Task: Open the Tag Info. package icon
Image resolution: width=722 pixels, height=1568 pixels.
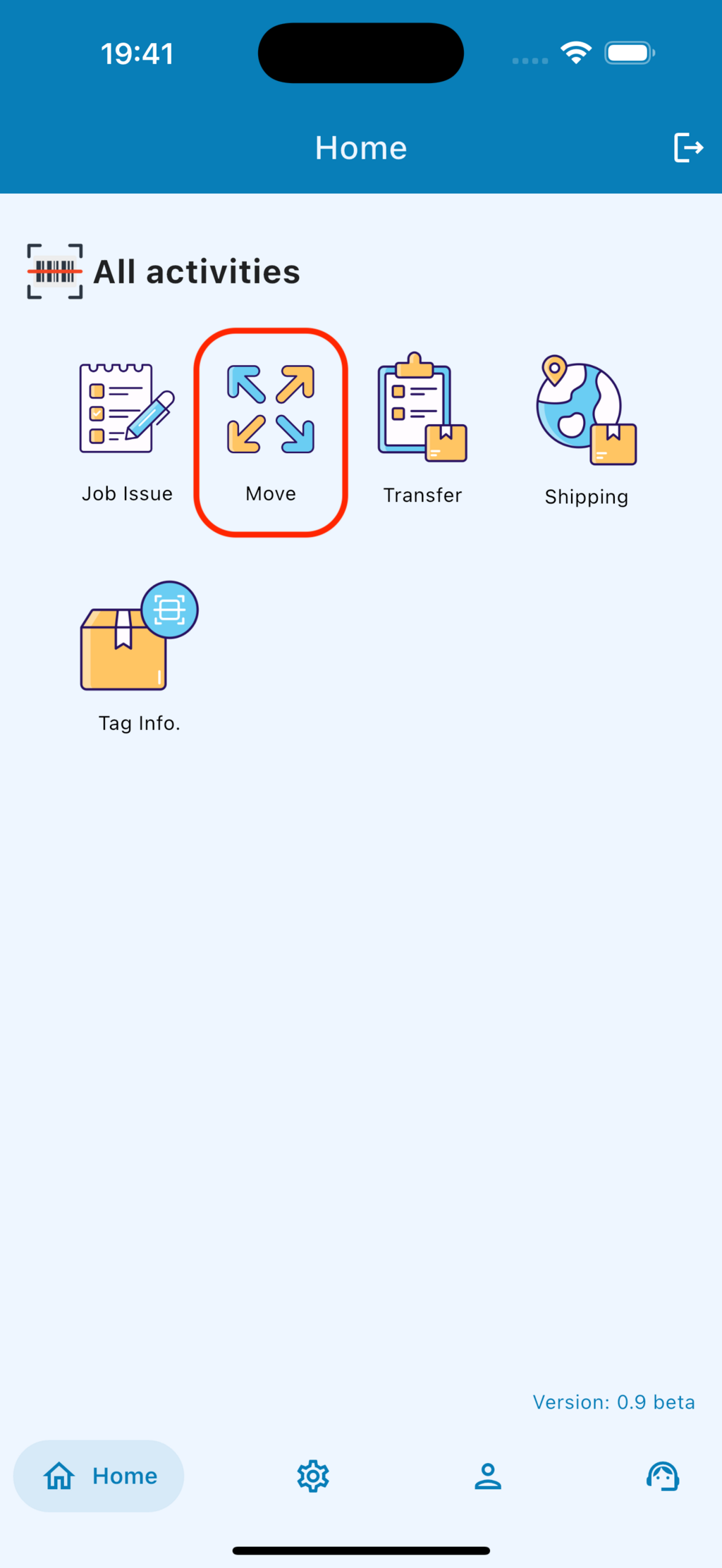Action: (139, 636)
